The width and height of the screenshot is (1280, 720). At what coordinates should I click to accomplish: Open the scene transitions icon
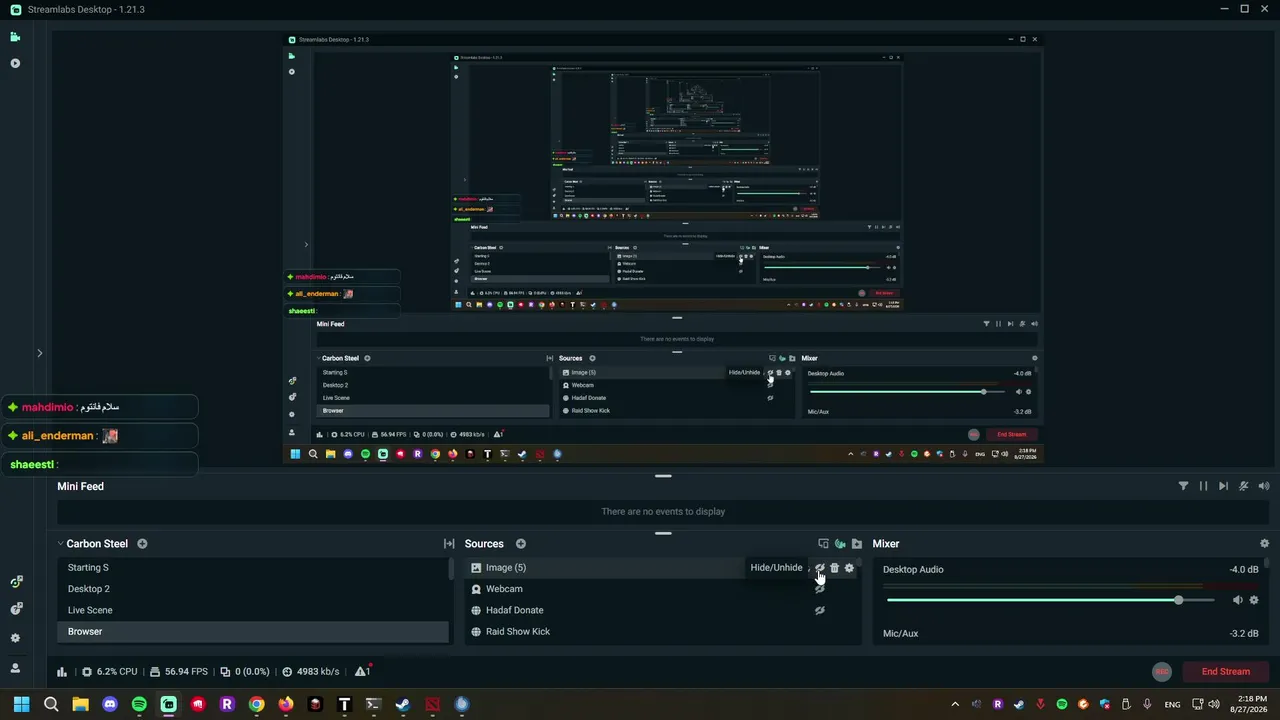coord(449,544)
